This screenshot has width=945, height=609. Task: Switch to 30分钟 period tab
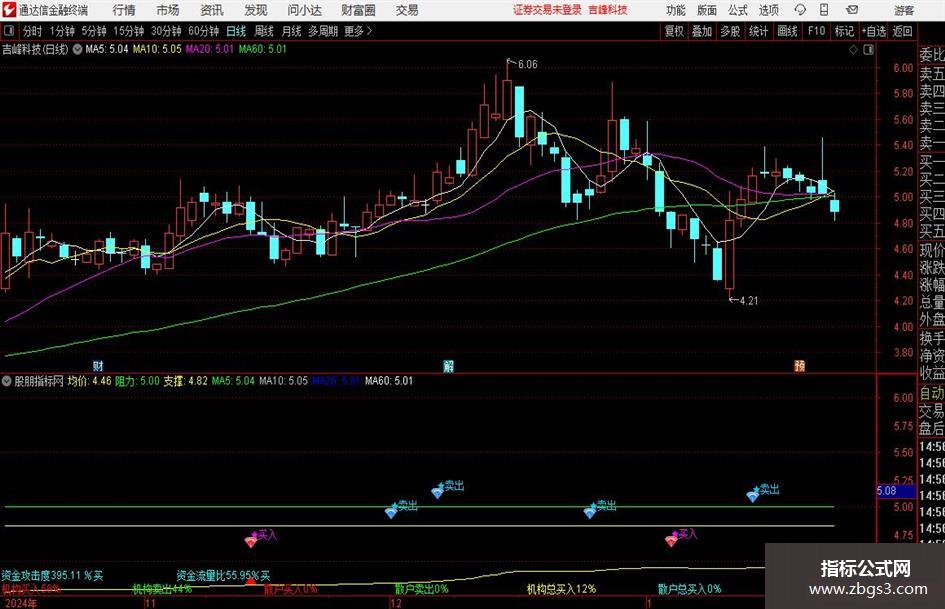(x=166, y=31)
